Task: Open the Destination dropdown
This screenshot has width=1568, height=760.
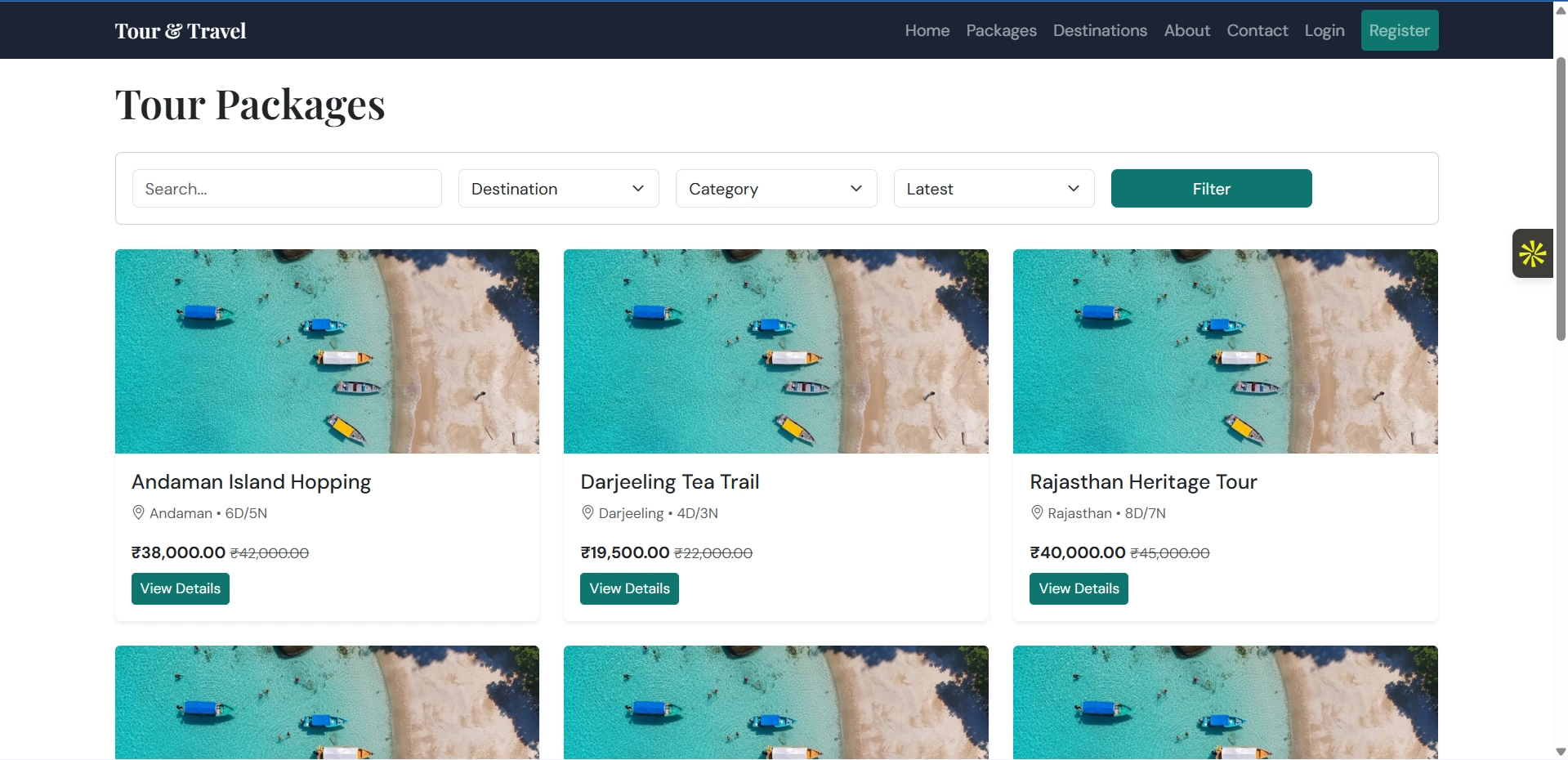Action: coord(559,189)
